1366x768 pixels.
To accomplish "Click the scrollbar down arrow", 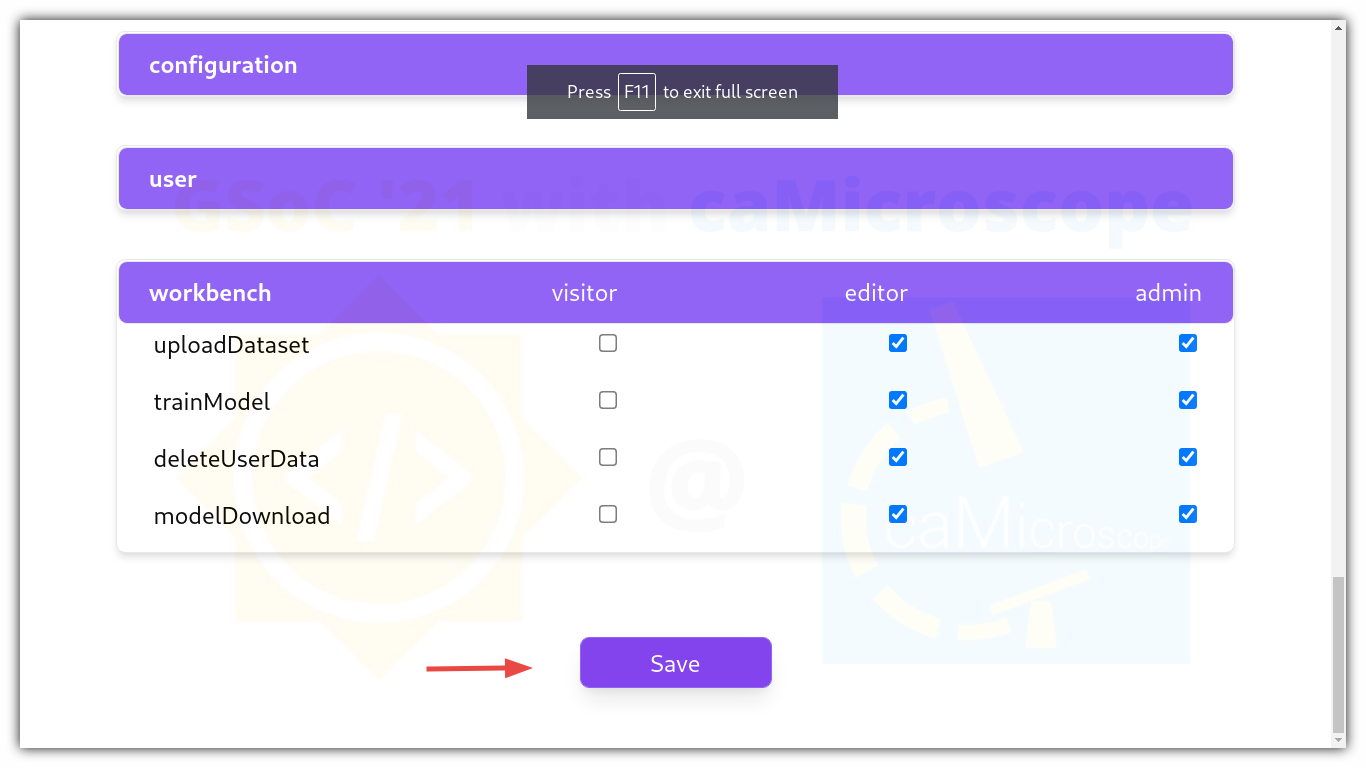I will tap(1339, 740).
